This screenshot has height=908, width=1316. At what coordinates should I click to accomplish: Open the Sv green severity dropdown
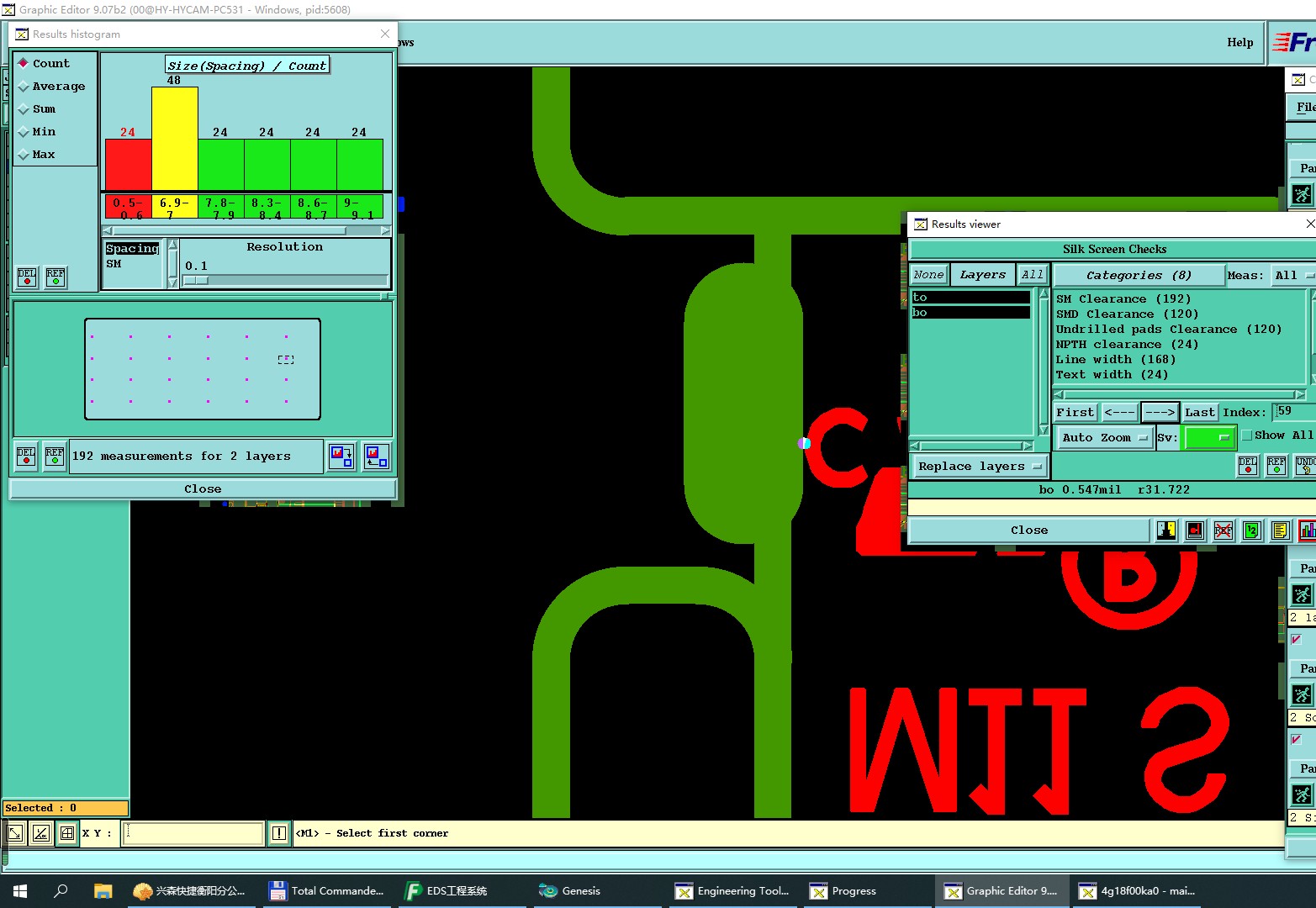click(x=1208, y=437)
